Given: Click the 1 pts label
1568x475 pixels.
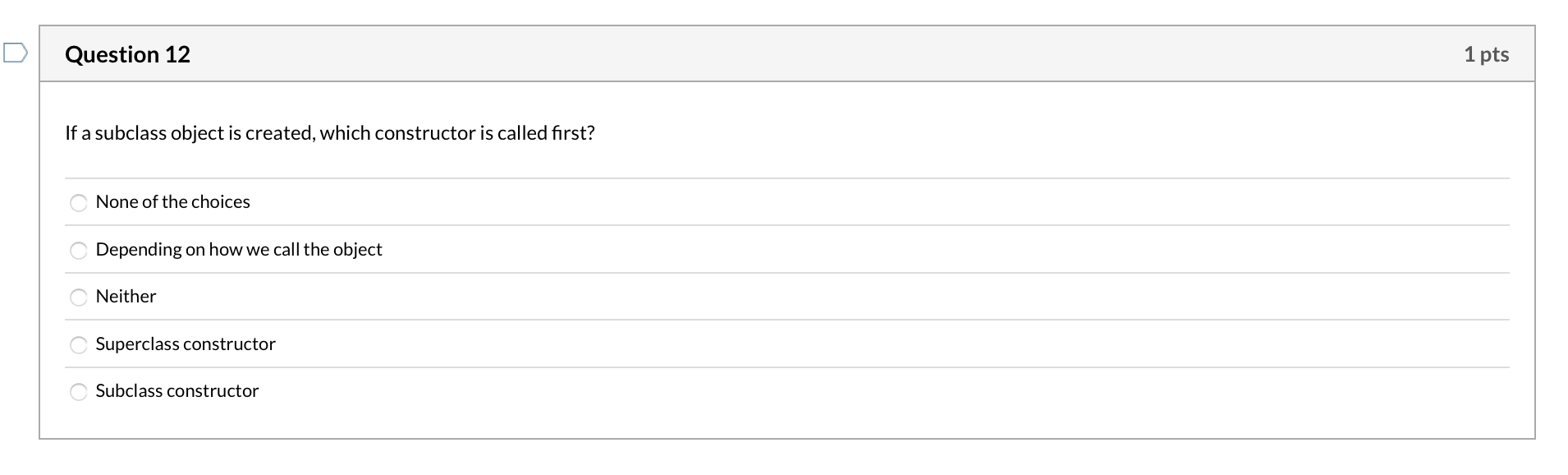Looking at the screenshot, I should [1487, 54].
